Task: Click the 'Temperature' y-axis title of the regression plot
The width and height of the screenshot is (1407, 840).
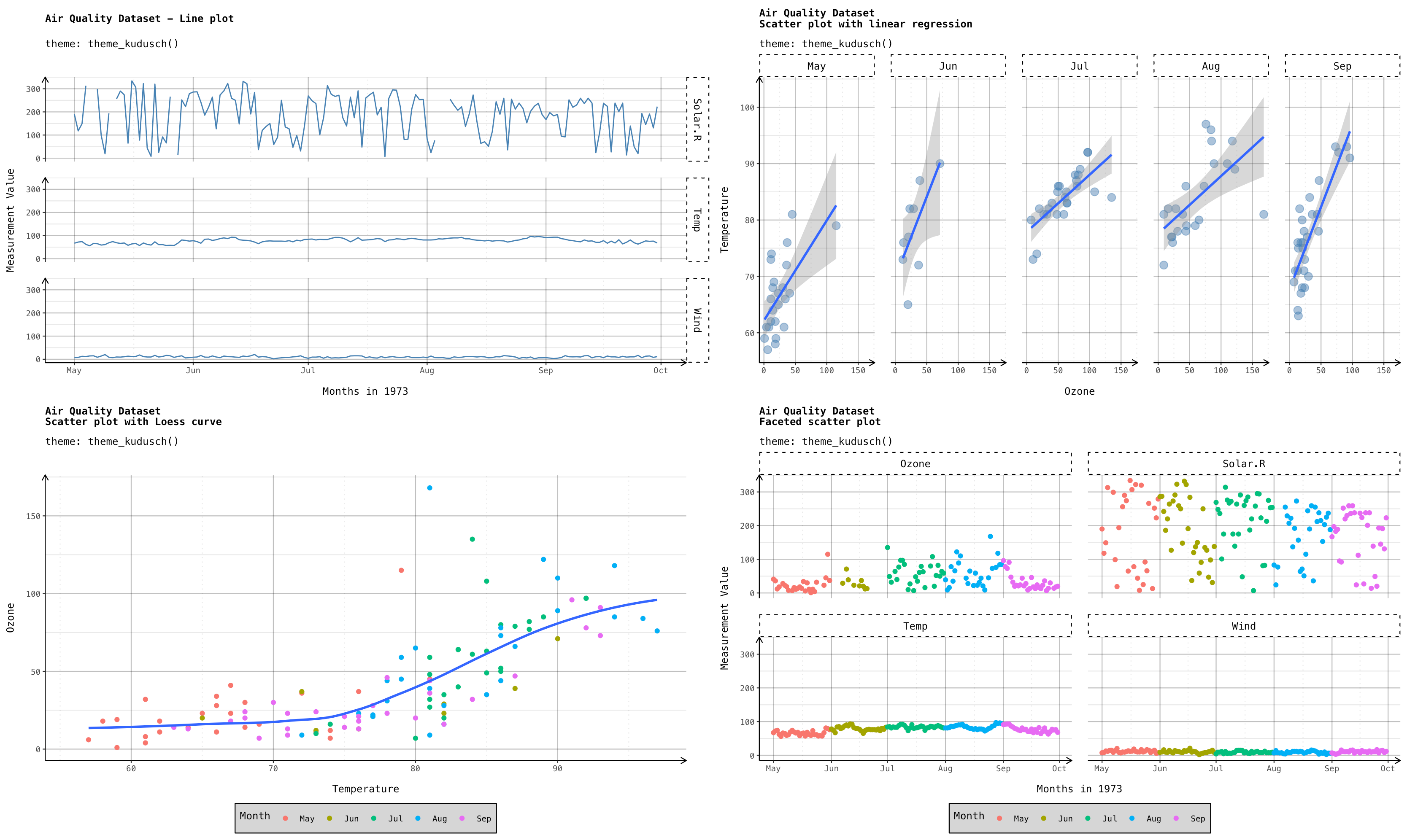Action: (724, 220)
